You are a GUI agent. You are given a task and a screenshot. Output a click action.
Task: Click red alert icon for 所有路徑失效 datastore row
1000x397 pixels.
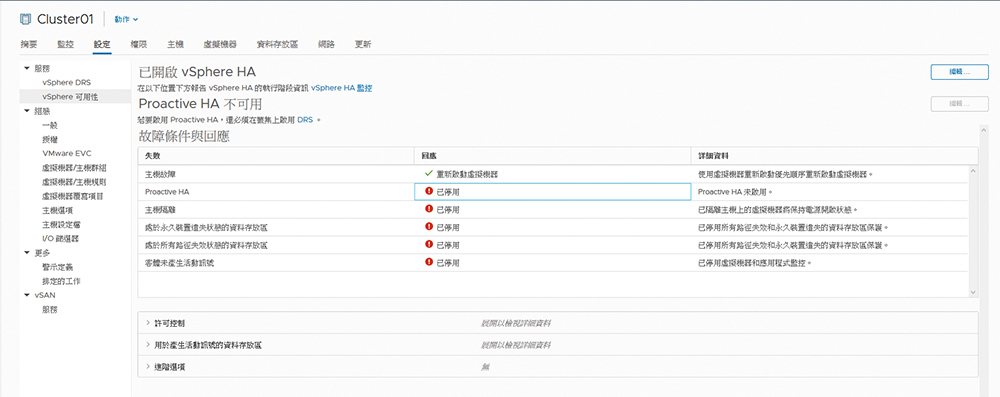pos(429,245)
